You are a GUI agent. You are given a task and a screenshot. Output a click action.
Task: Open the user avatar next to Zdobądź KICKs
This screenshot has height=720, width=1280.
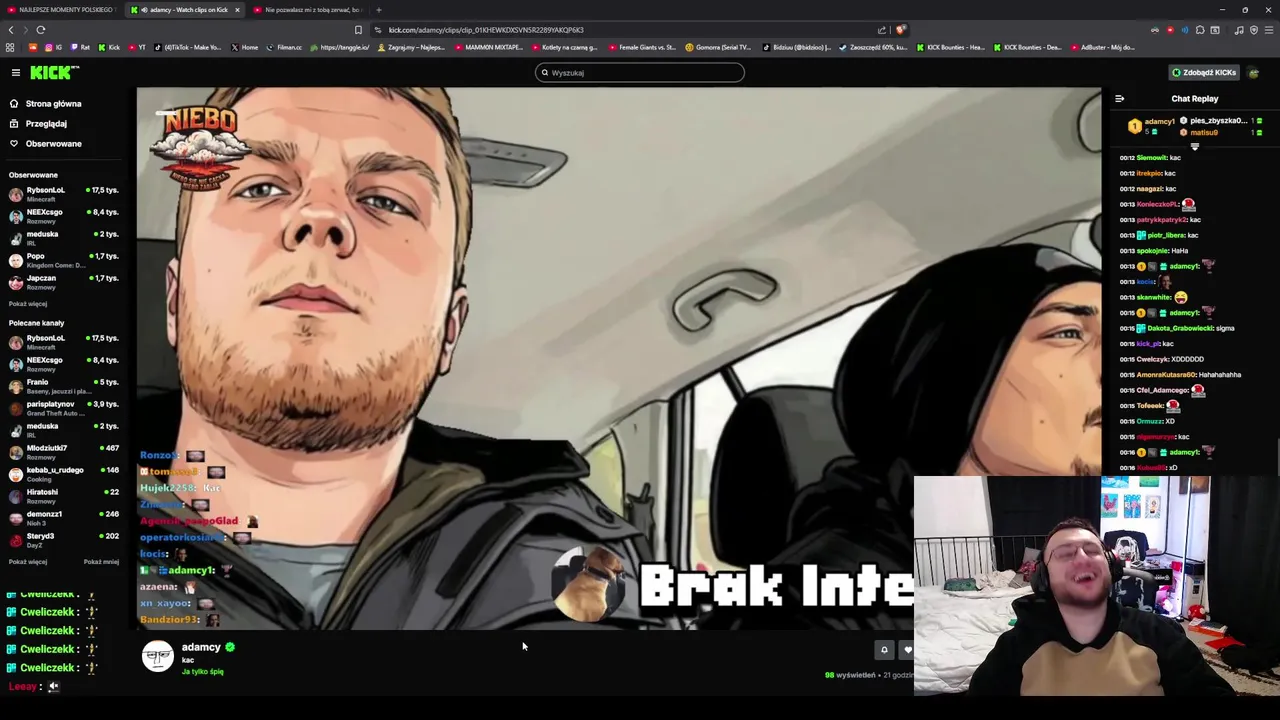pyautogui.click(x=1254, y=72)
